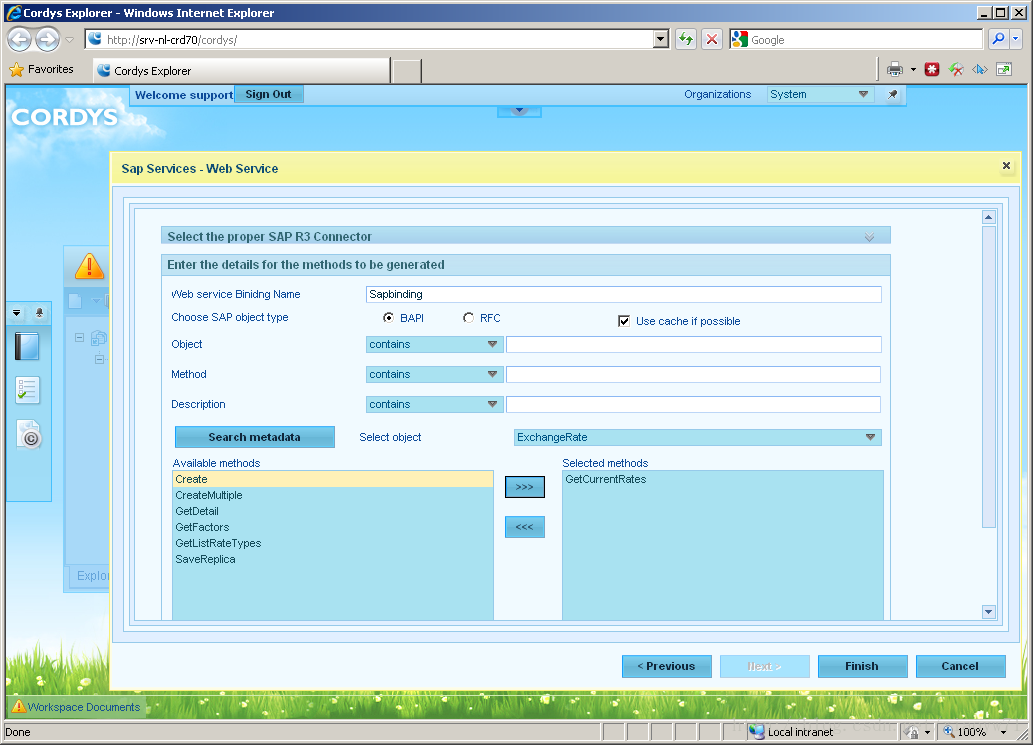Click the Description filter text field
The width and height of the screenshot is (1033, 745).
(694, 404)
